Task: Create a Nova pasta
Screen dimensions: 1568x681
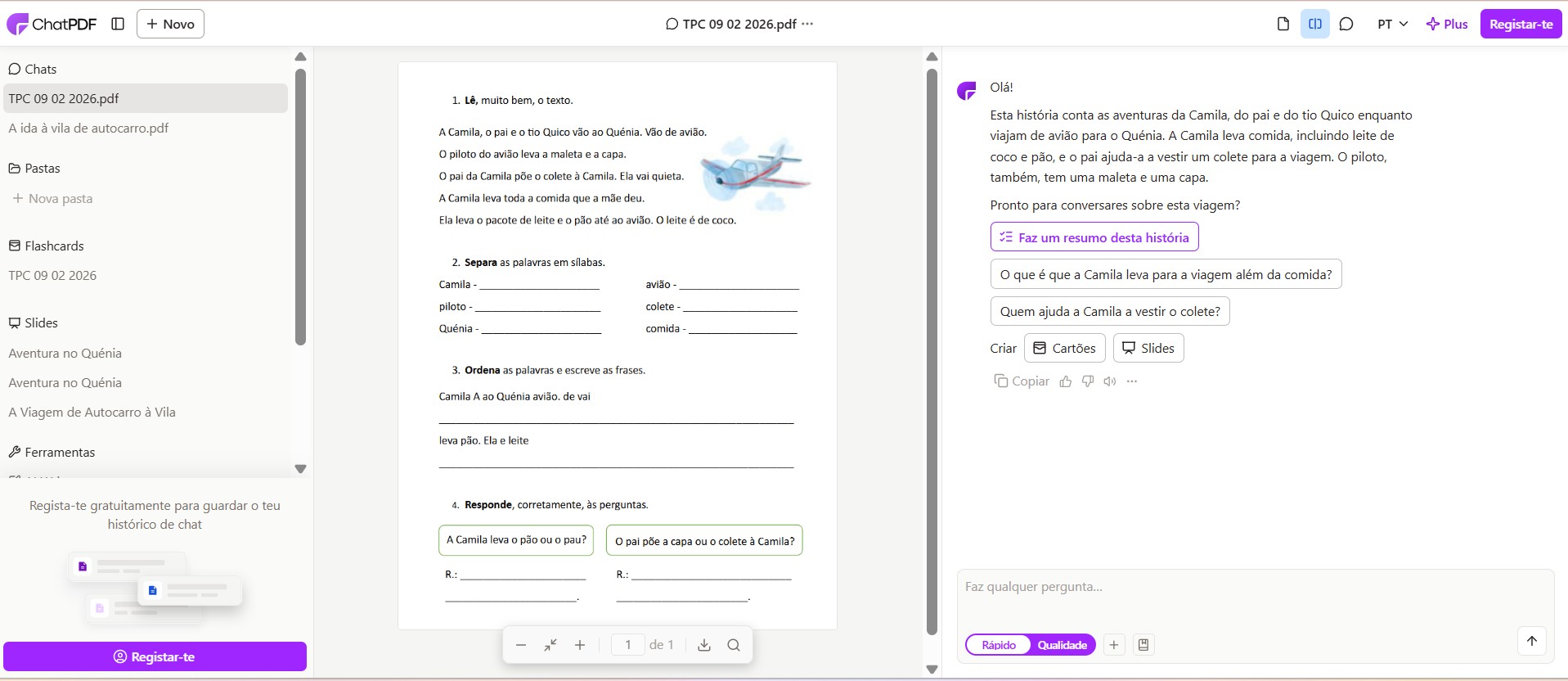Action: click(52, 198)
